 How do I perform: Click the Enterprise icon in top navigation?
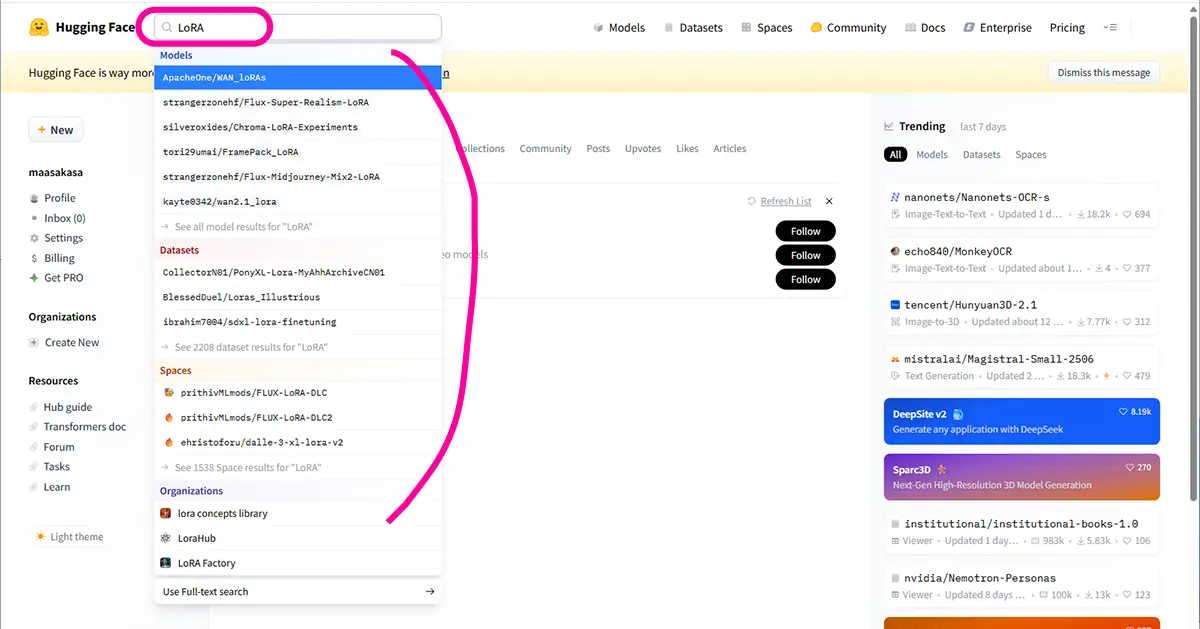tap(969, 28)
